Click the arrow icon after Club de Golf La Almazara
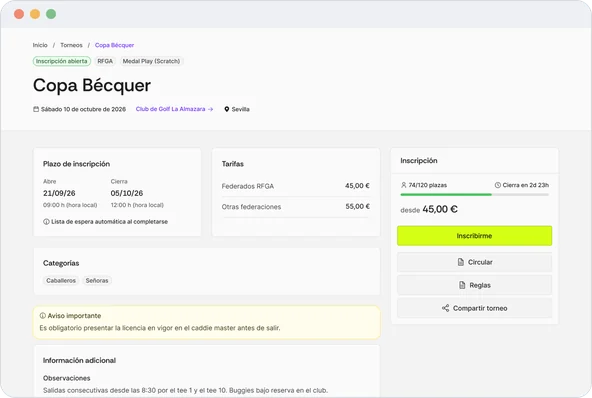Image resolution: width=592 pixels, height=398 pixels. pyautogui.click(x=211, y=109)
